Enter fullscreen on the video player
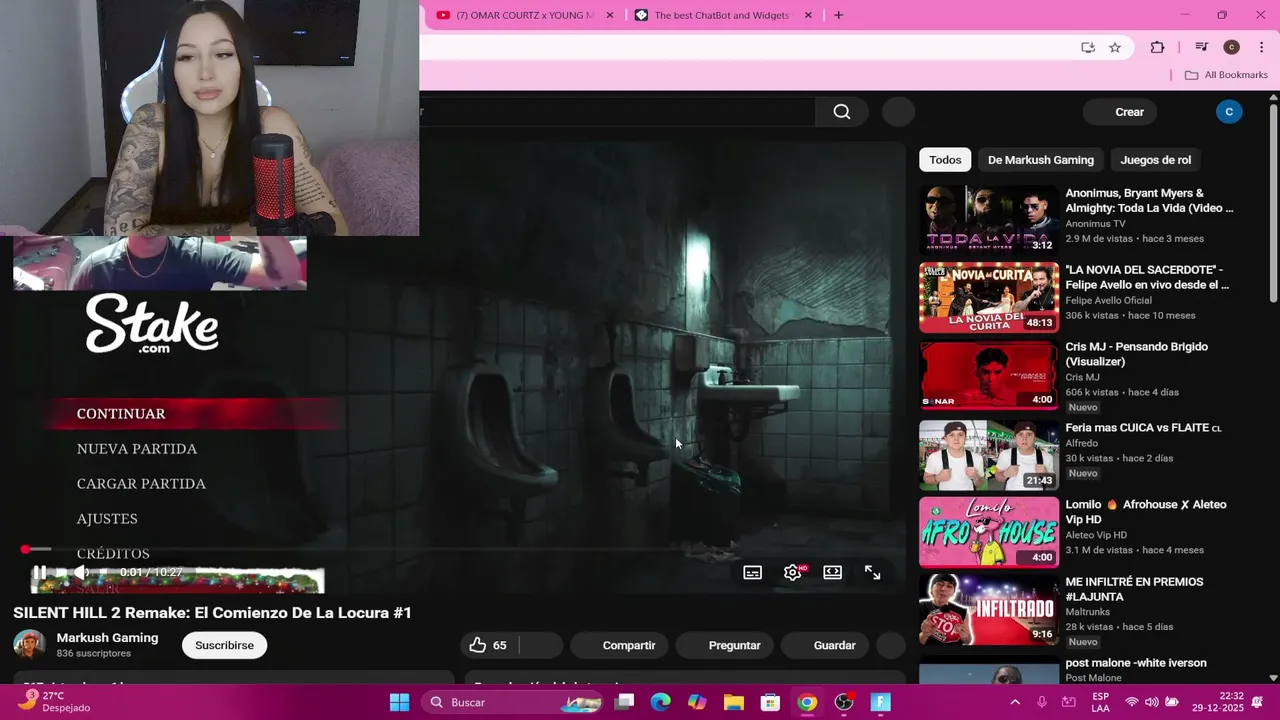 [x=873, y=573]
